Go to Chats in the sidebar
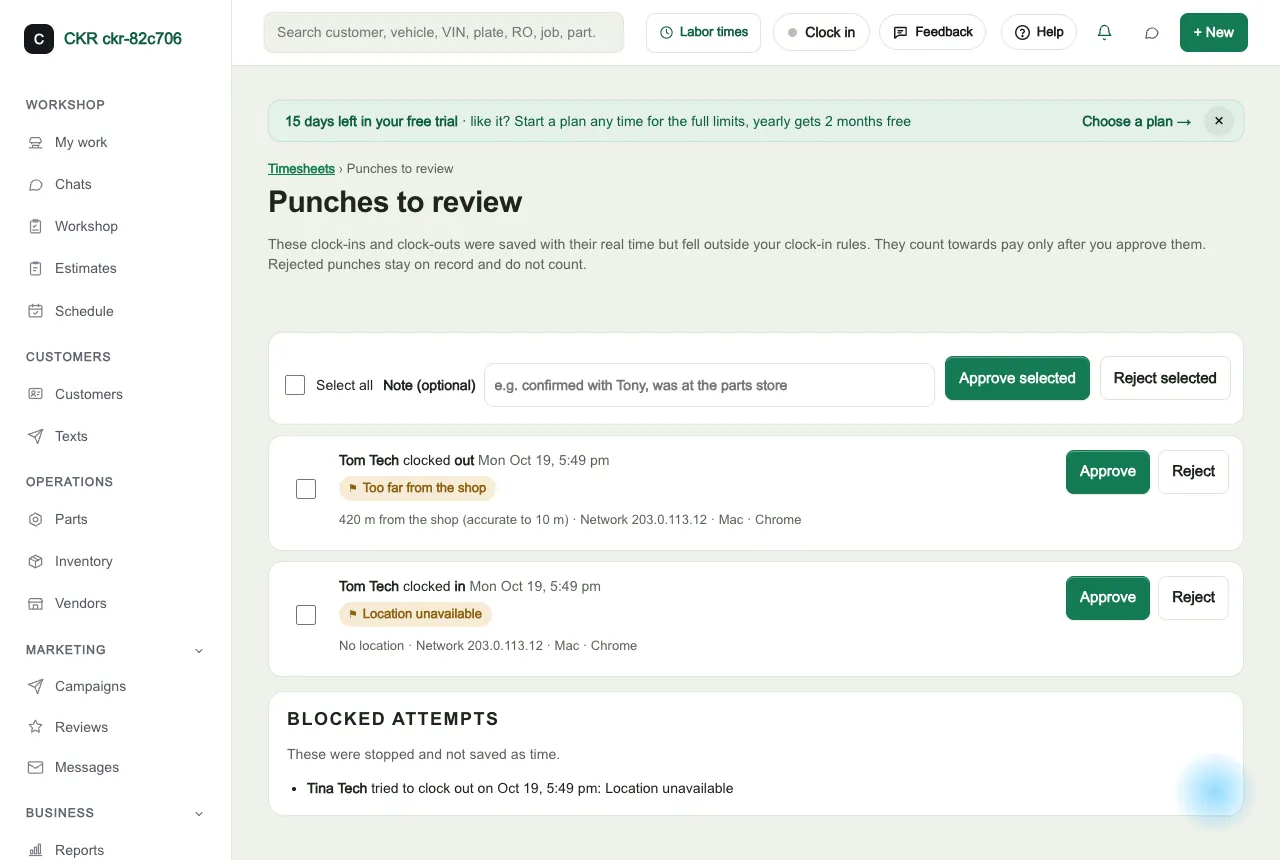 point(73,184)
